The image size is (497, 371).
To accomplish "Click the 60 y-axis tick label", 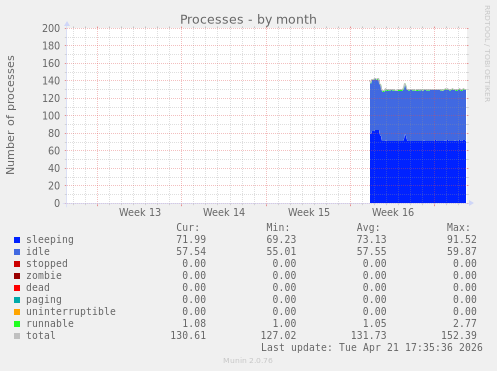I will coord(54,151).
